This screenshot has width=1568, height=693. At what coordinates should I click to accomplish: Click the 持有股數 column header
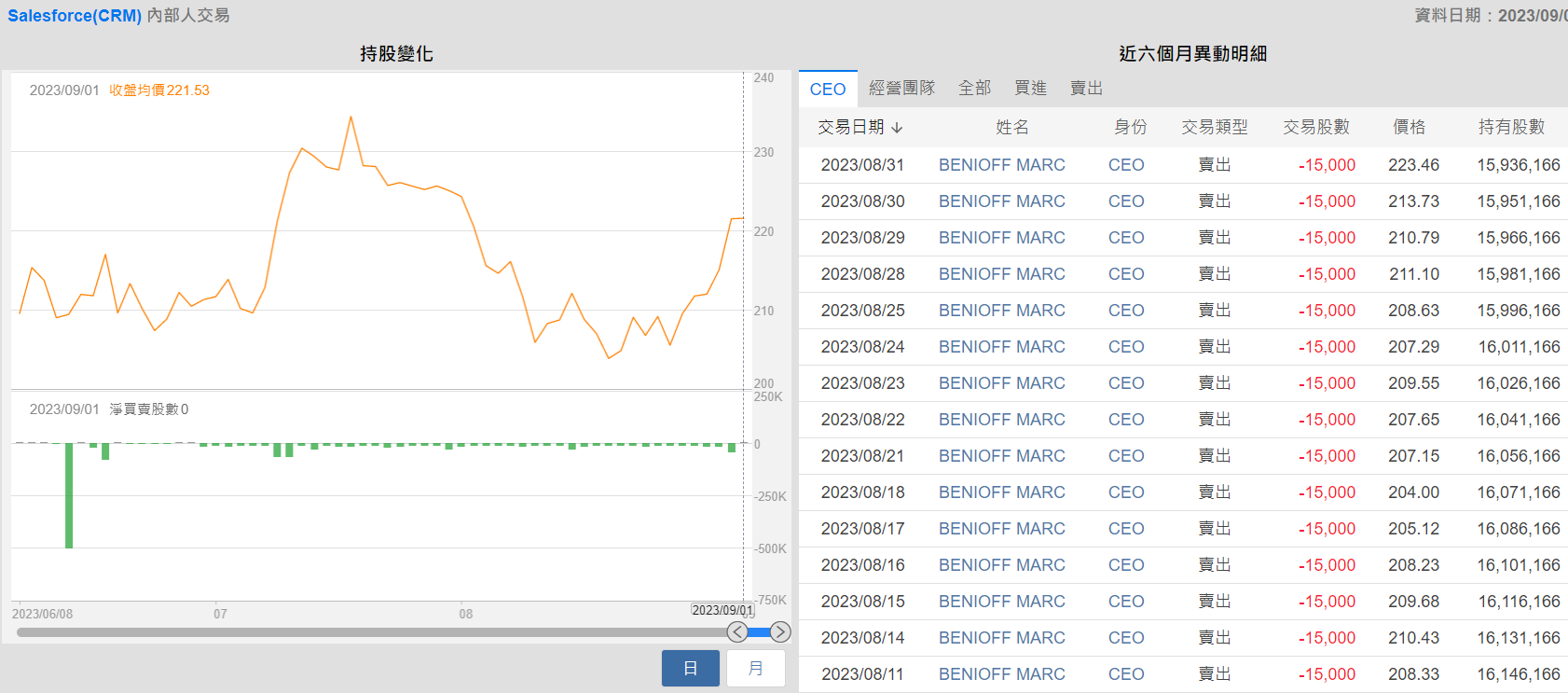pos(1511,127)
